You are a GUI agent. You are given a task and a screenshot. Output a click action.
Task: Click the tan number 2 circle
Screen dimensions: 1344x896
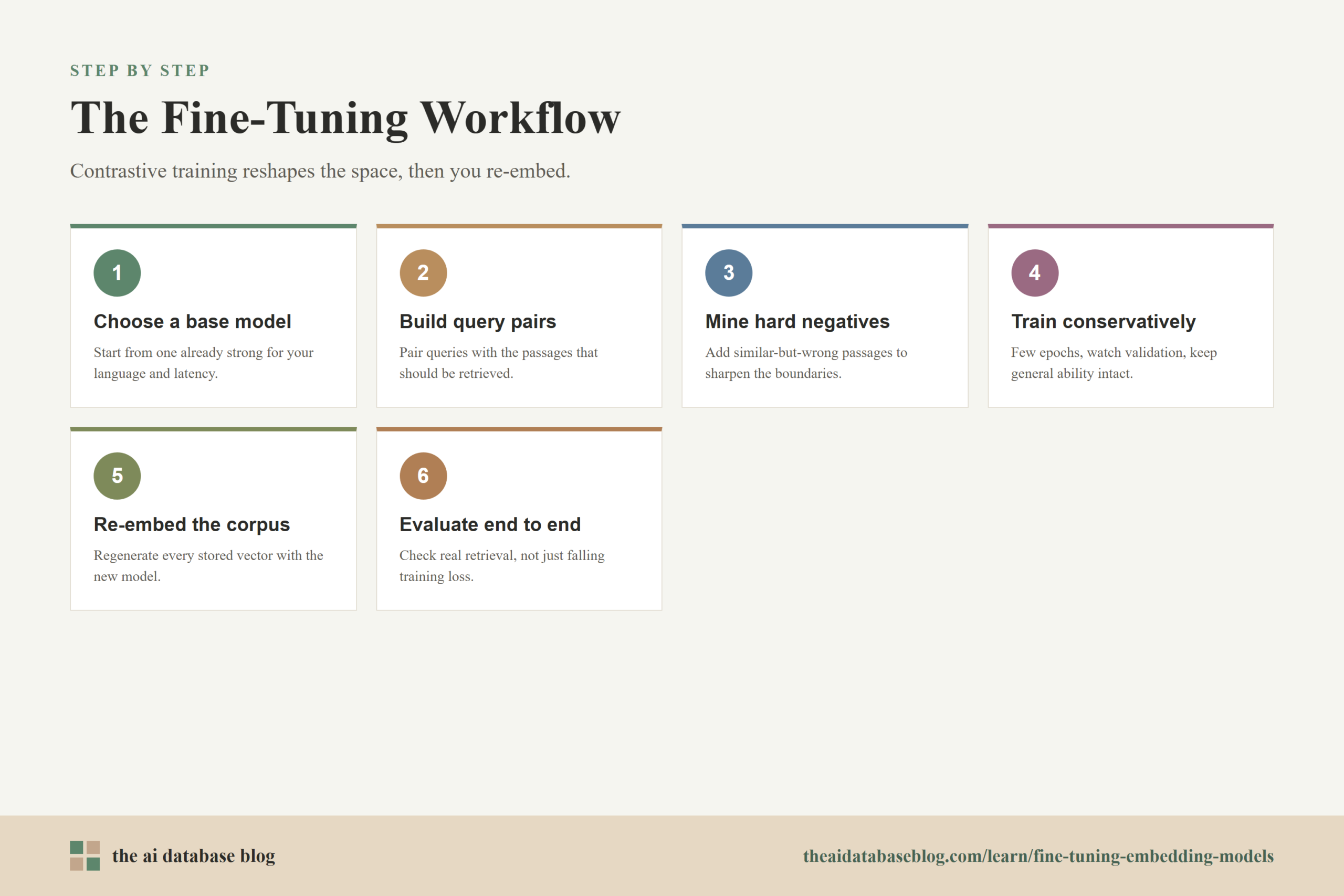[x=423, y=272]
